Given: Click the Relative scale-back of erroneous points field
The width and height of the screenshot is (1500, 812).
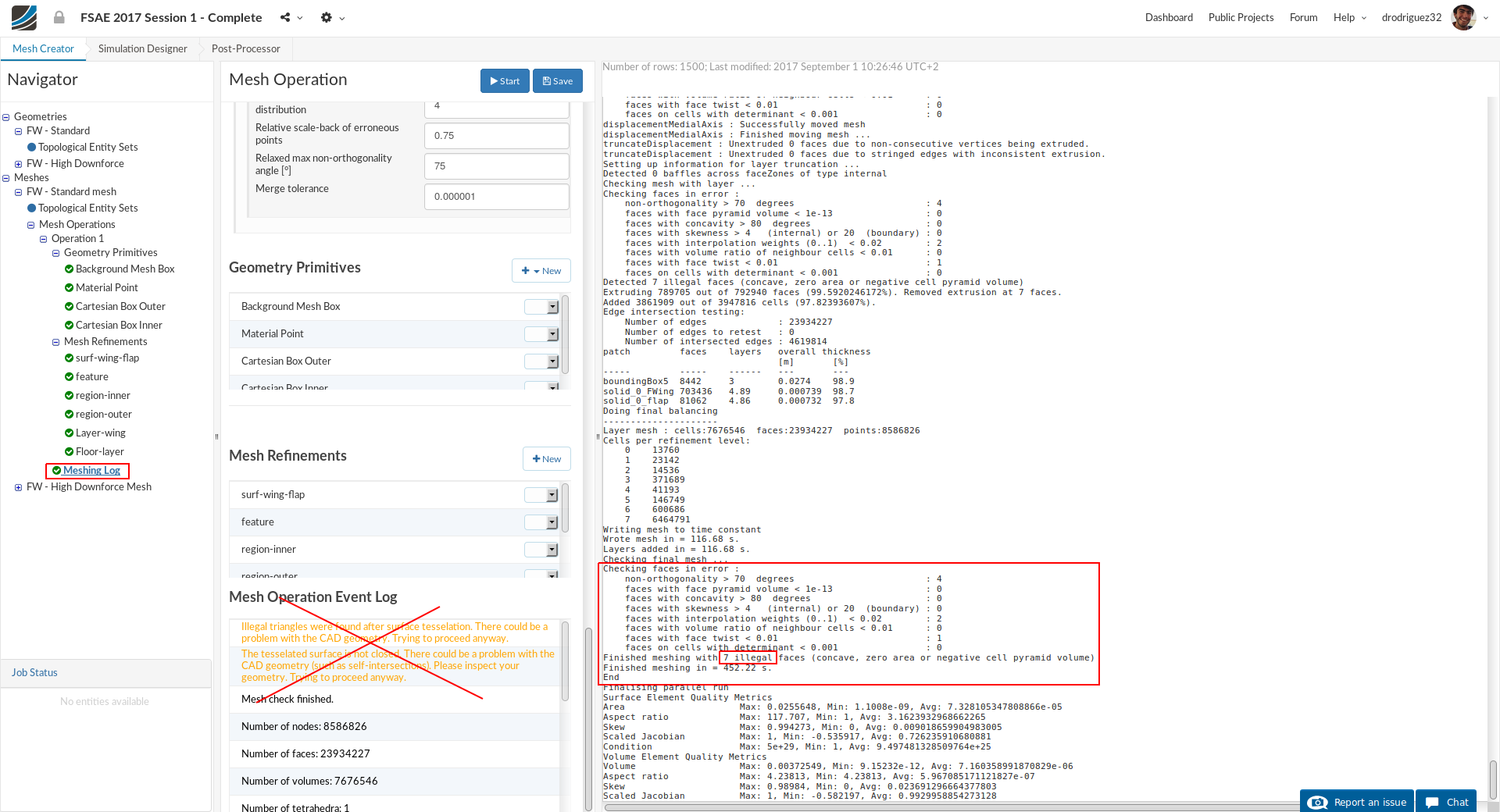Looking at the screenshot, I should coord(497,136).
